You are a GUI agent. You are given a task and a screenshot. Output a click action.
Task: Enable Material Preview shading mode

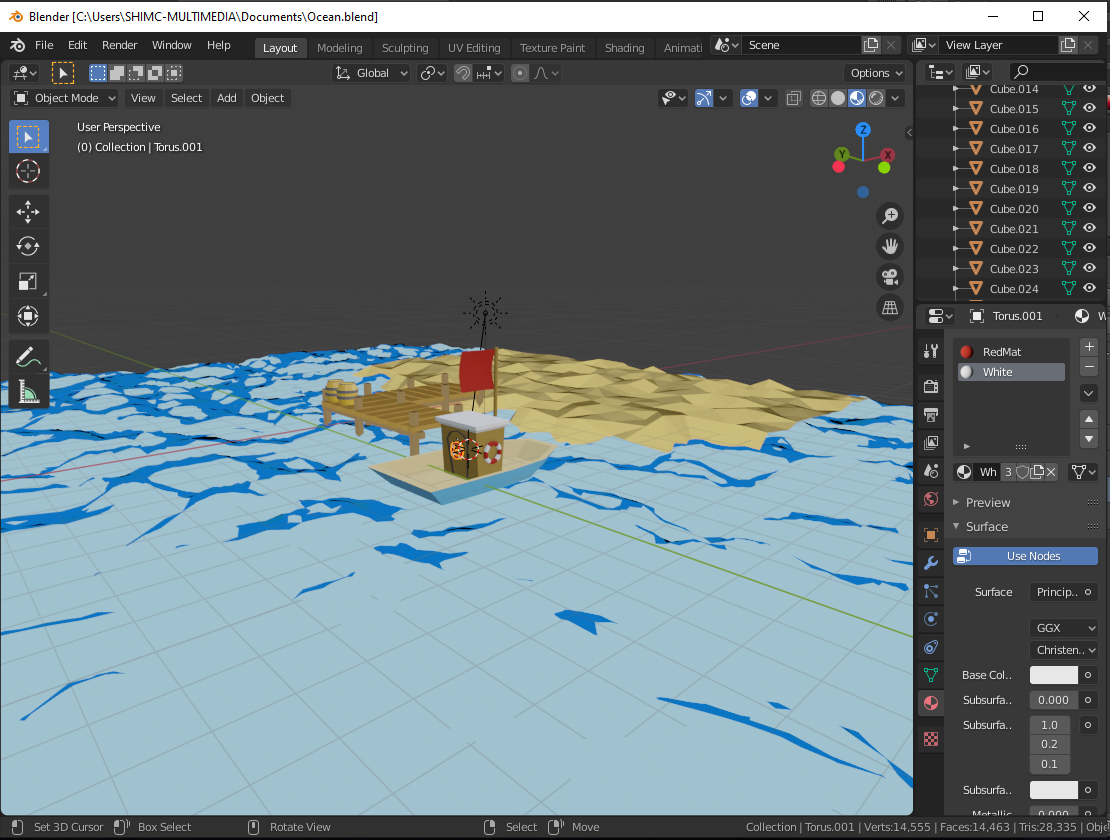tap(855, 97)
